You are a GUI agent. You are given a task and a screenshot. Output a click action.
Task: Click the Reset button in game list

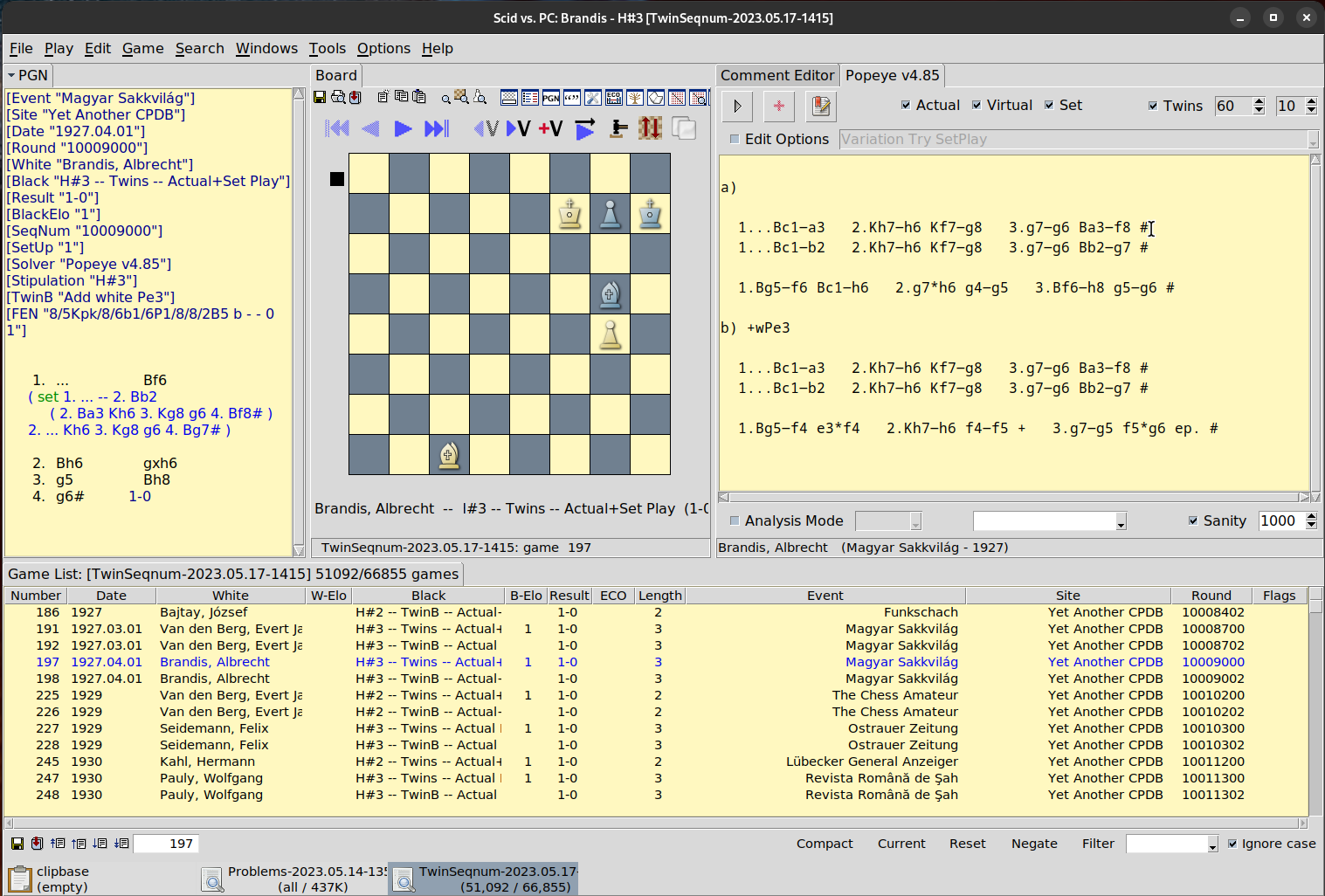967,844
